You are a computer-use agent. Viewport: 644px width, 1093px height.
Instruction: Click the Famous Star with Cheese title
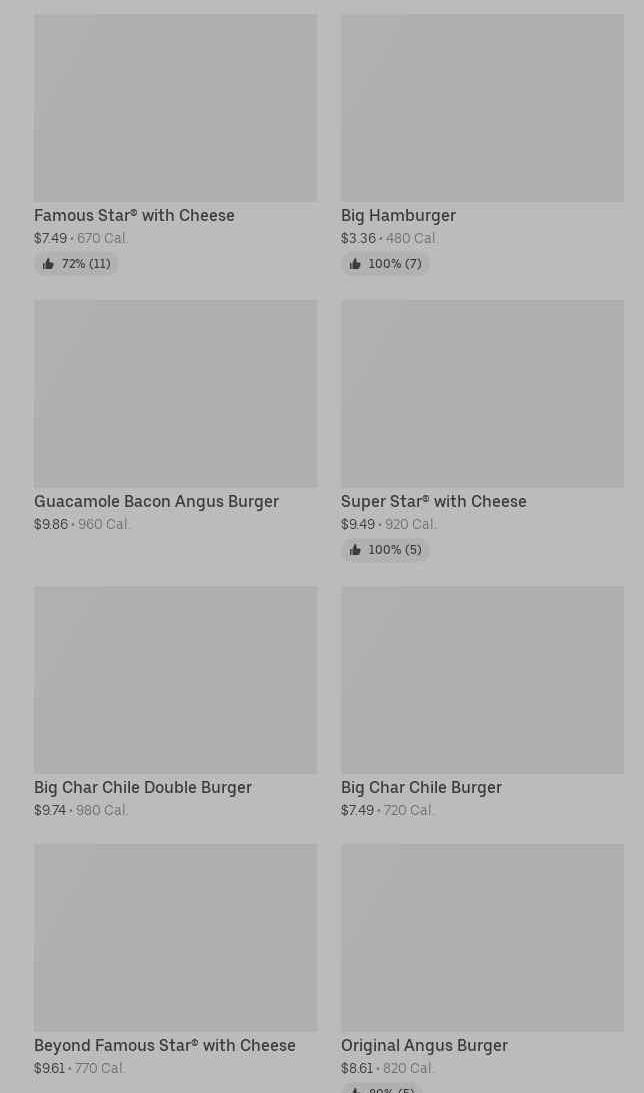tap(134, 215)
